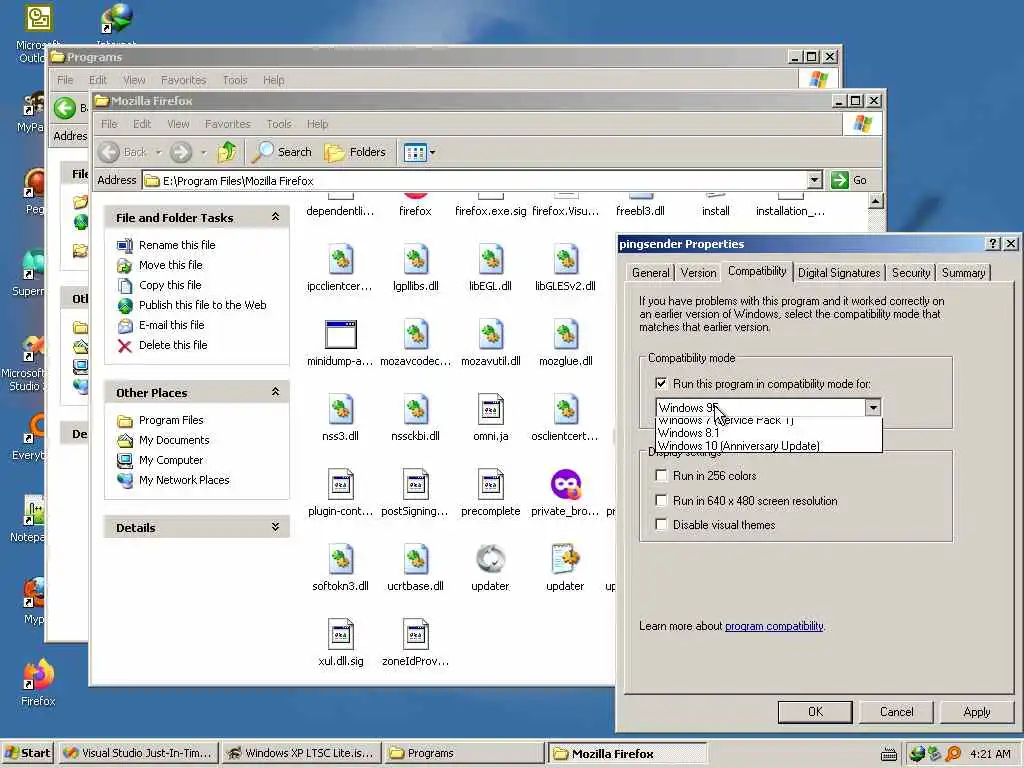The image size is (1024, 768).
Task: Select the ucrtbase.dll icon
Action: click(x=415, y=560)
